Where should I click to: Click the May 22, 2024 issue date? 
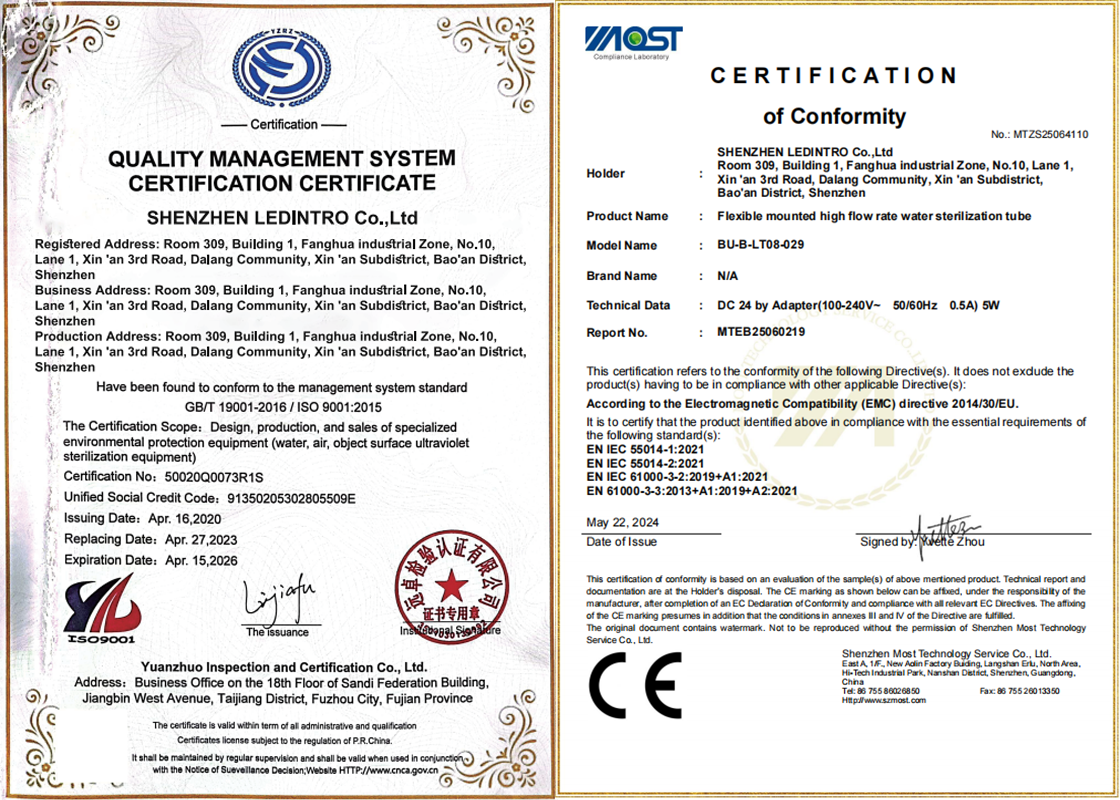[x=622, y=523]
